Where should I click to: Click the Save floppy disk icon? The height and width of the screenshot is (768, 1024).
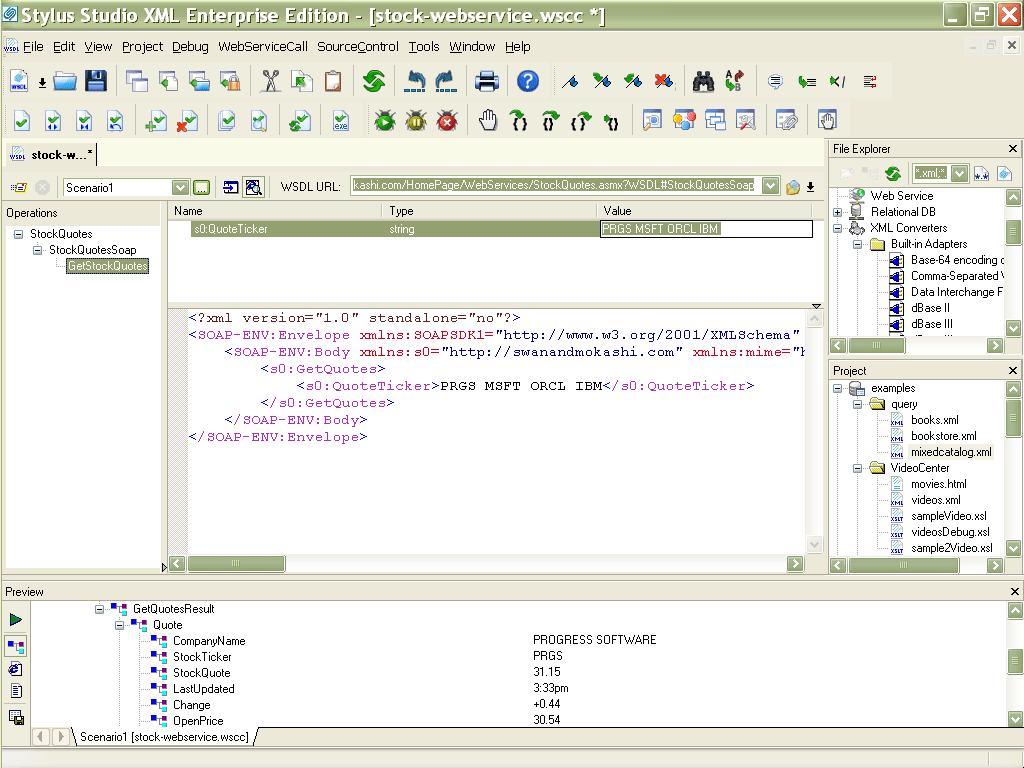pos(95,82)
